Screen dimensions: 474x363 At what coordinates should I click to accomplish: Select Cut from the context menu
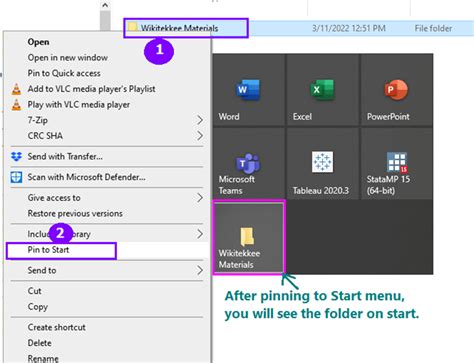coord(35,291)
